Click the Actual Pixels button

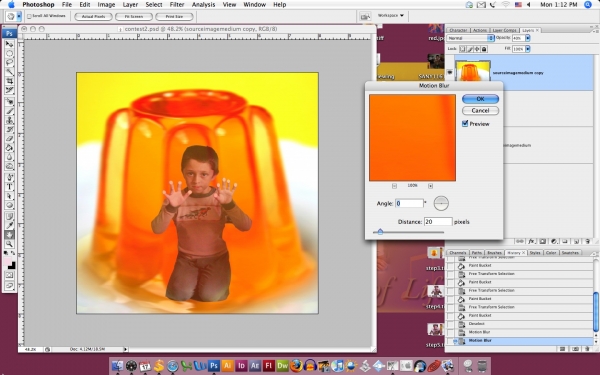[x=93, y=16]
